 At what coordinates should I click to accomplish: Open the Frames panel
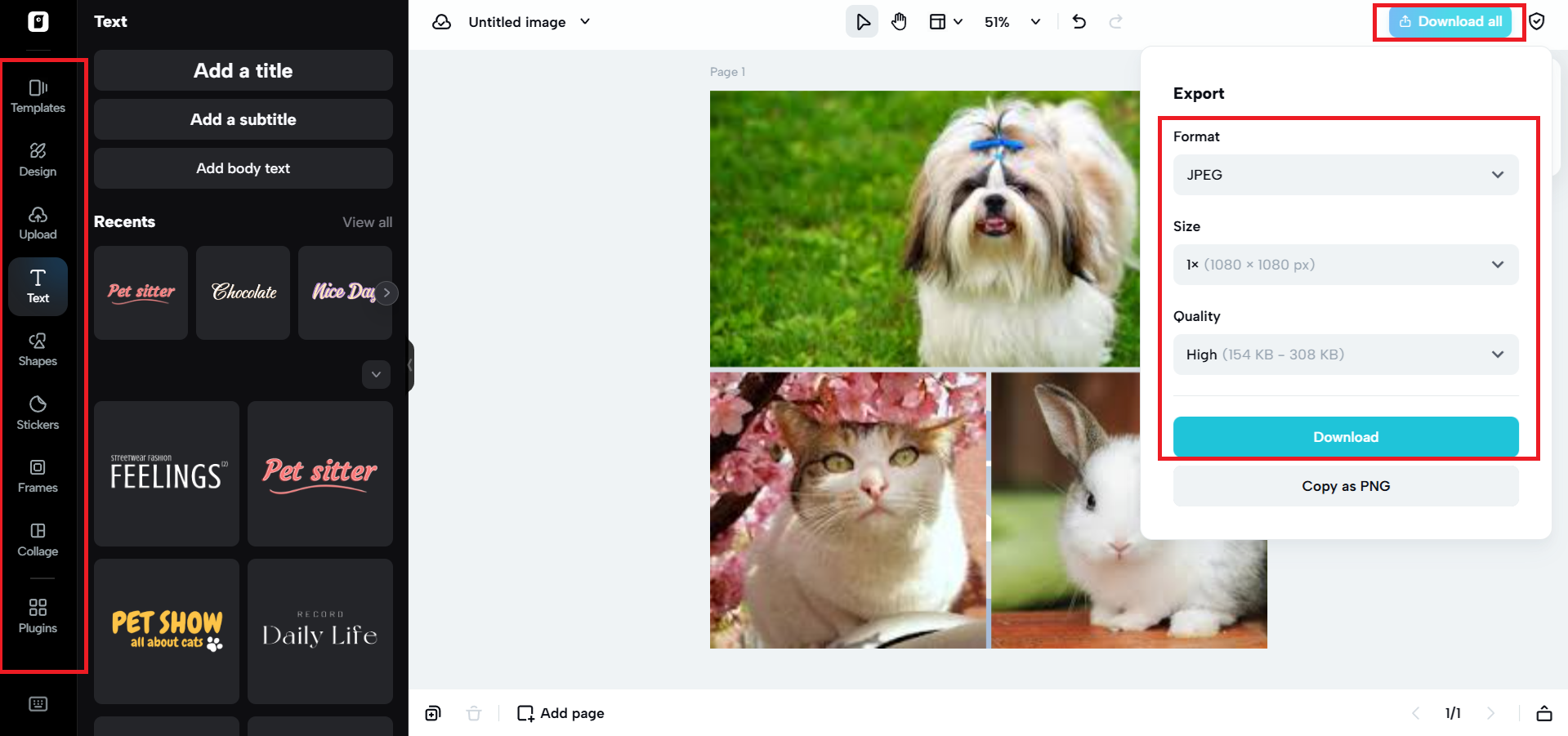pyautogui.click(x=38, y=476)
